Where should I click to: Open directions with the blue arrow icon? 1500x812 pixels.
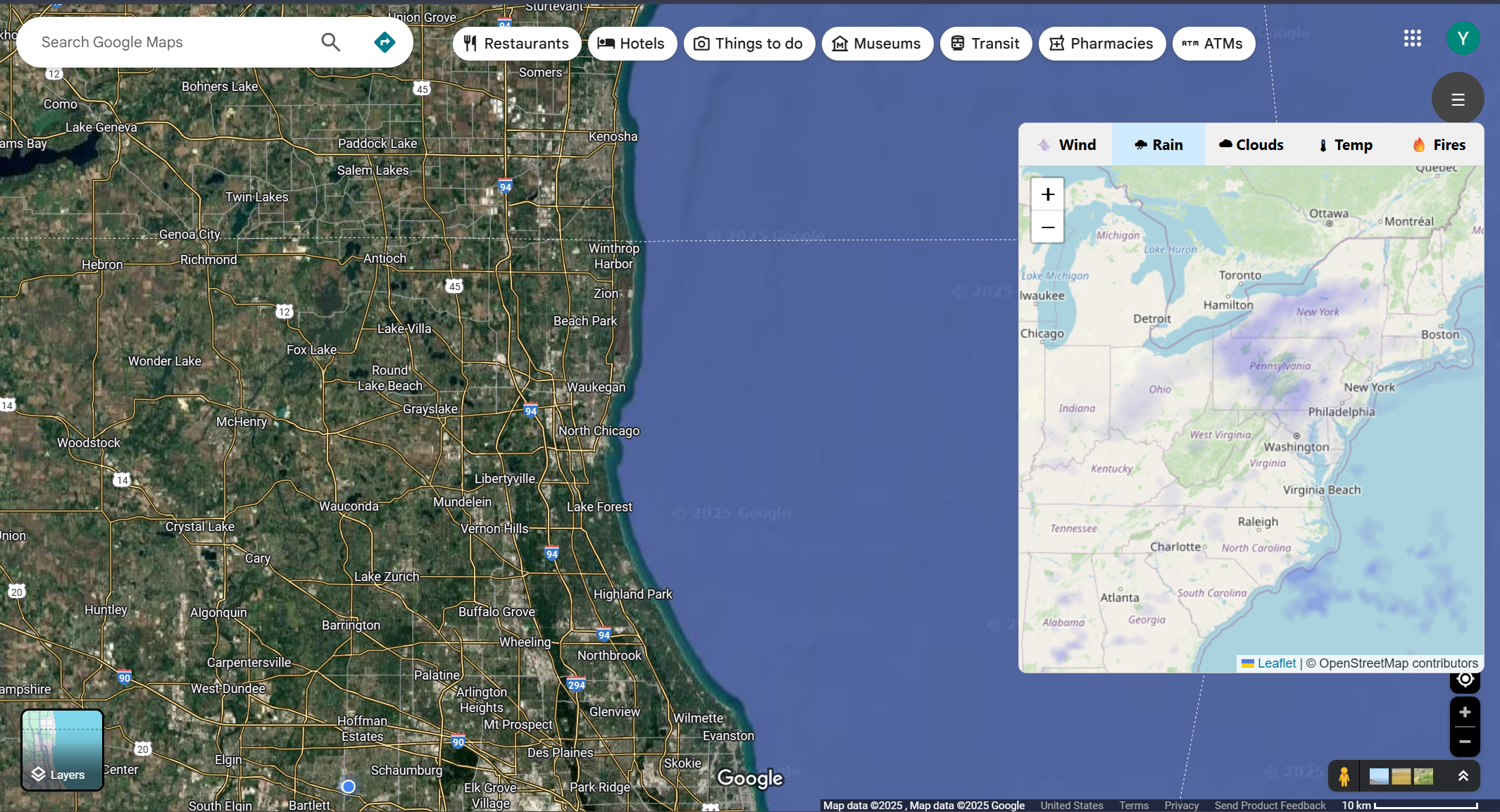click(x=385, y=42)
